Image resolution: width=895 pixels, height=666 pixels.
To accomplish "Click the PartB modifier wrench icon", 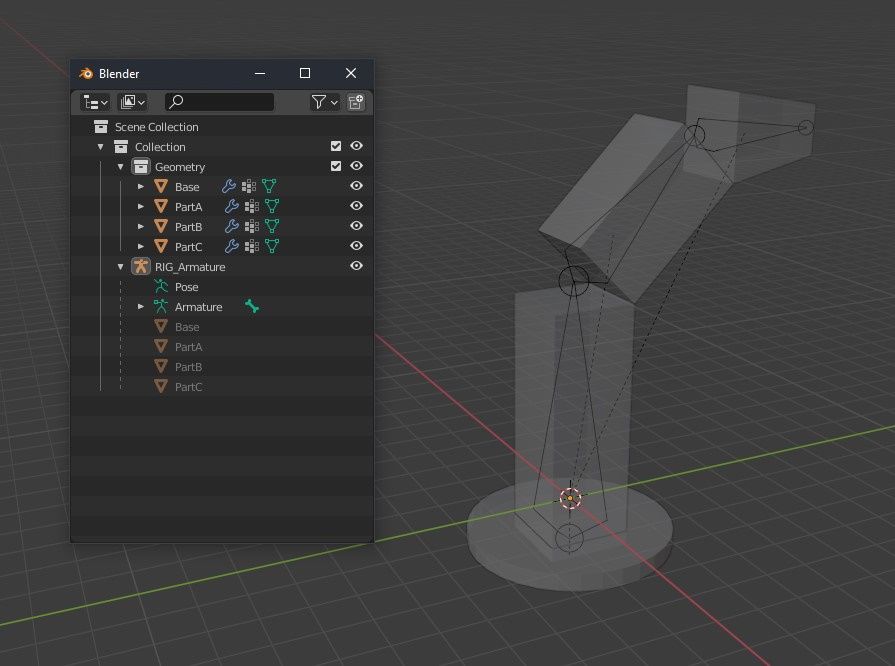I will [x=232, y=226].
